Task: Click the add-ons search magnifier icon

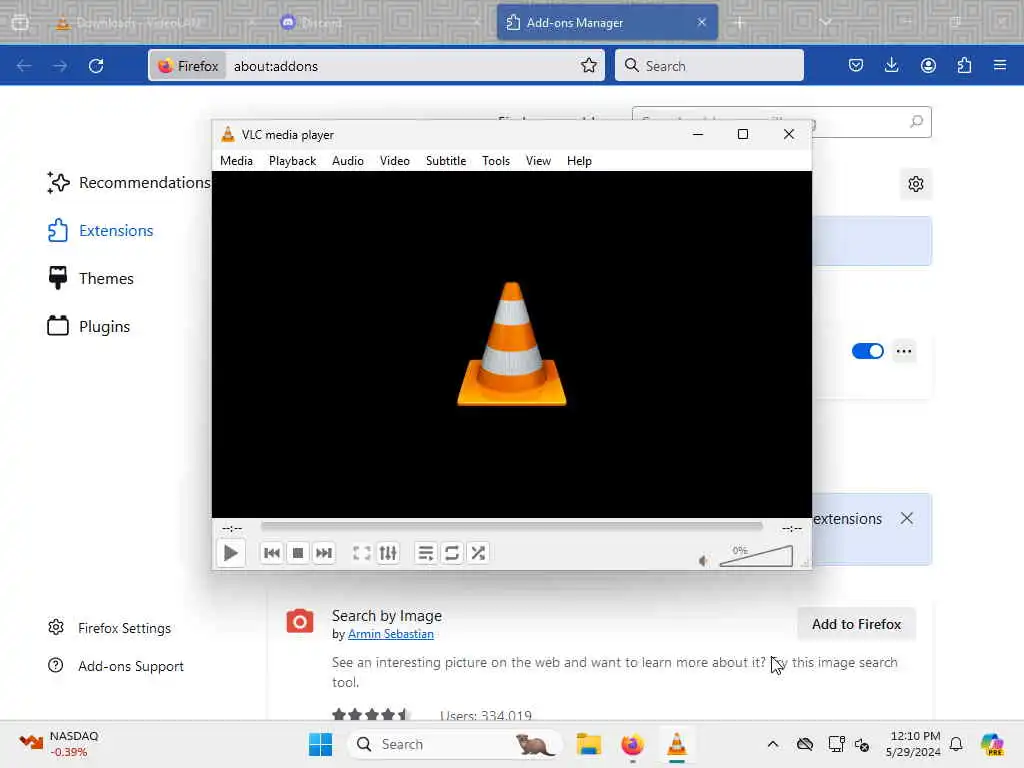Action: click(916, 121)
